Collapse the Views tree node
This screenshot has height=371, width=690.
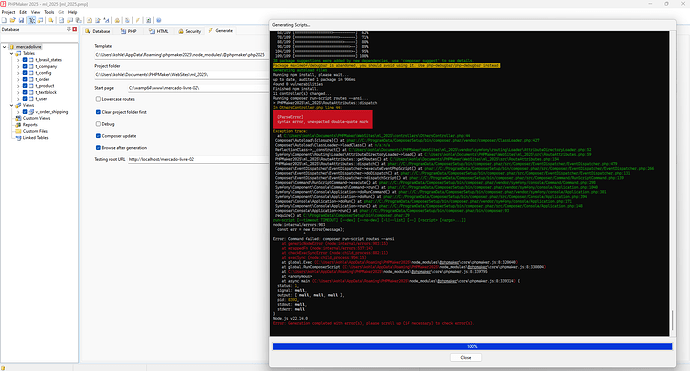coord(11,105)
